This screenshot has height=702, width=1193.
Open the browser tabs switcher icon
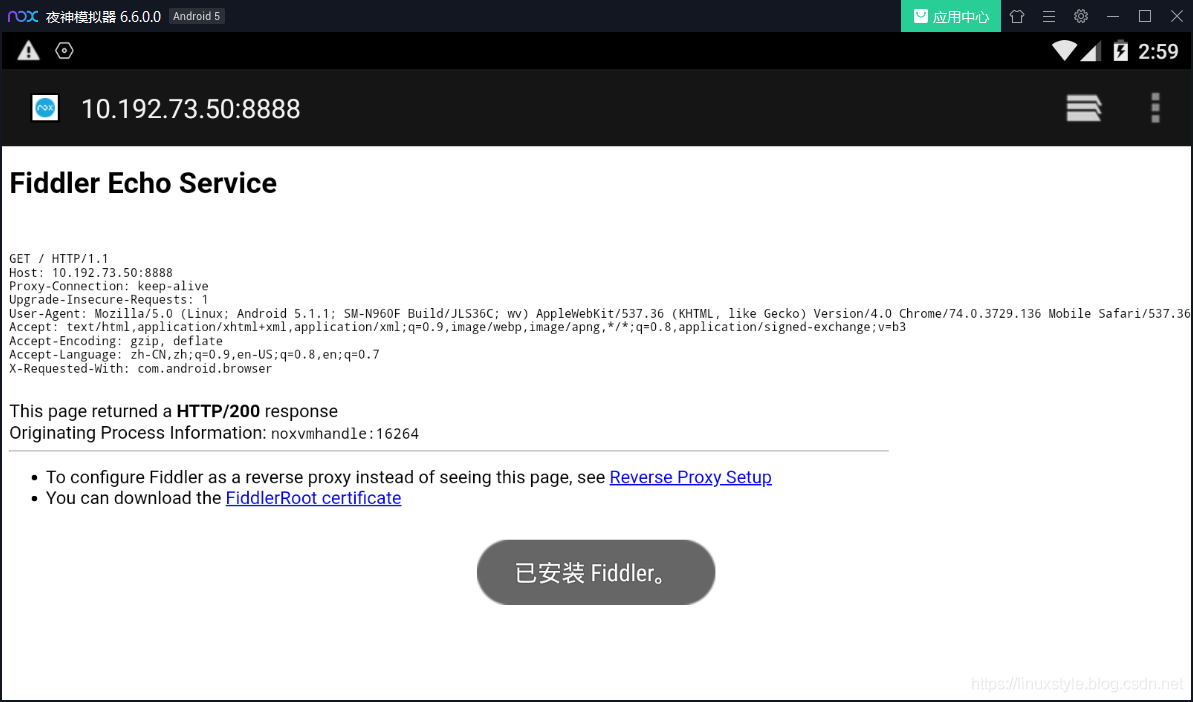pos(1083,108)
